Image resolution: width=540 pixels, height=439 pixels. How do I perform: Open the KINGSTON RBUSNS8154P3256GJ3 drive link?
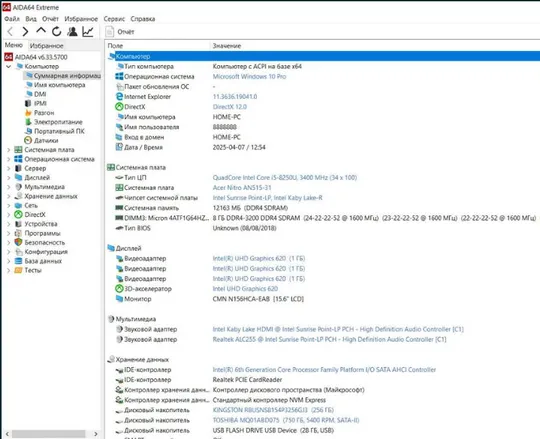point(273,410)
